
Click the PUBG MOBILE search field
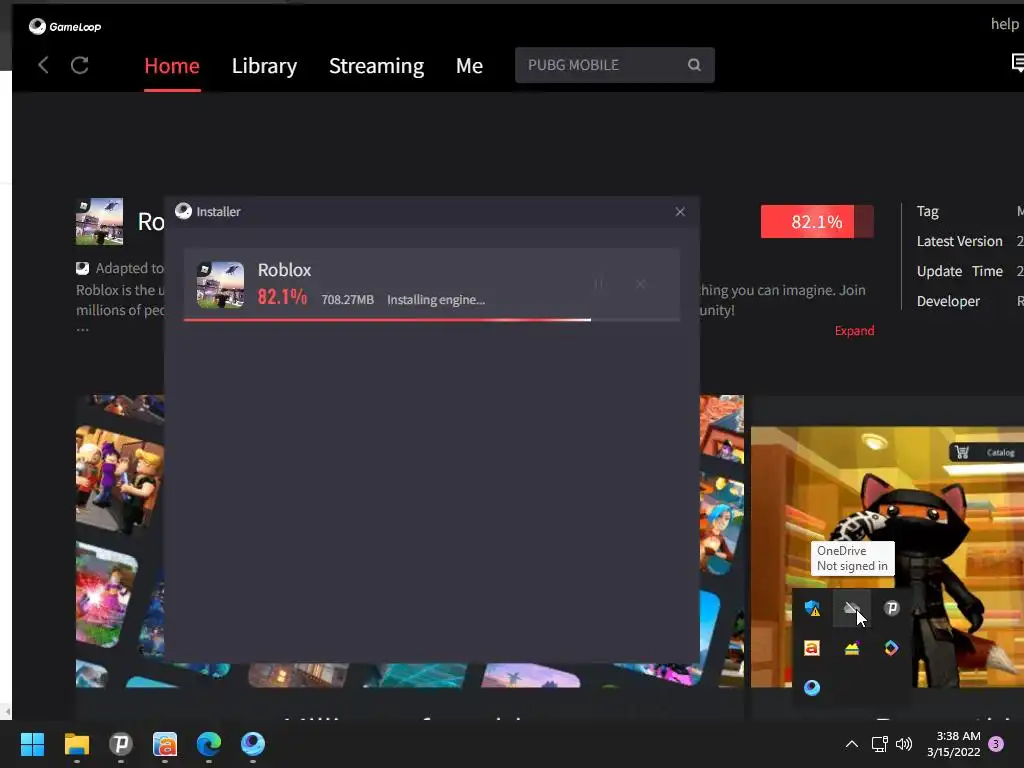pos(615,65)
